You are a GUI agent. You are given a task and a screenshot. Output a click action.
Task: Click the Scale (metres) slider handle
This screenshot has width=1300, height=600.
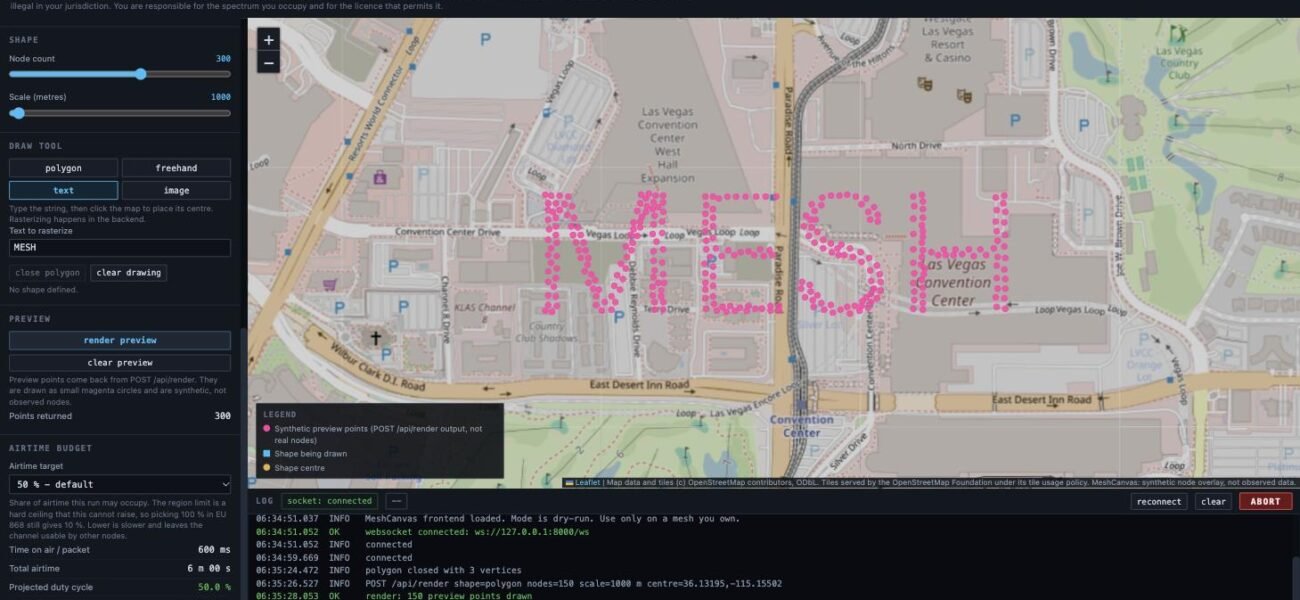point(18,113)
